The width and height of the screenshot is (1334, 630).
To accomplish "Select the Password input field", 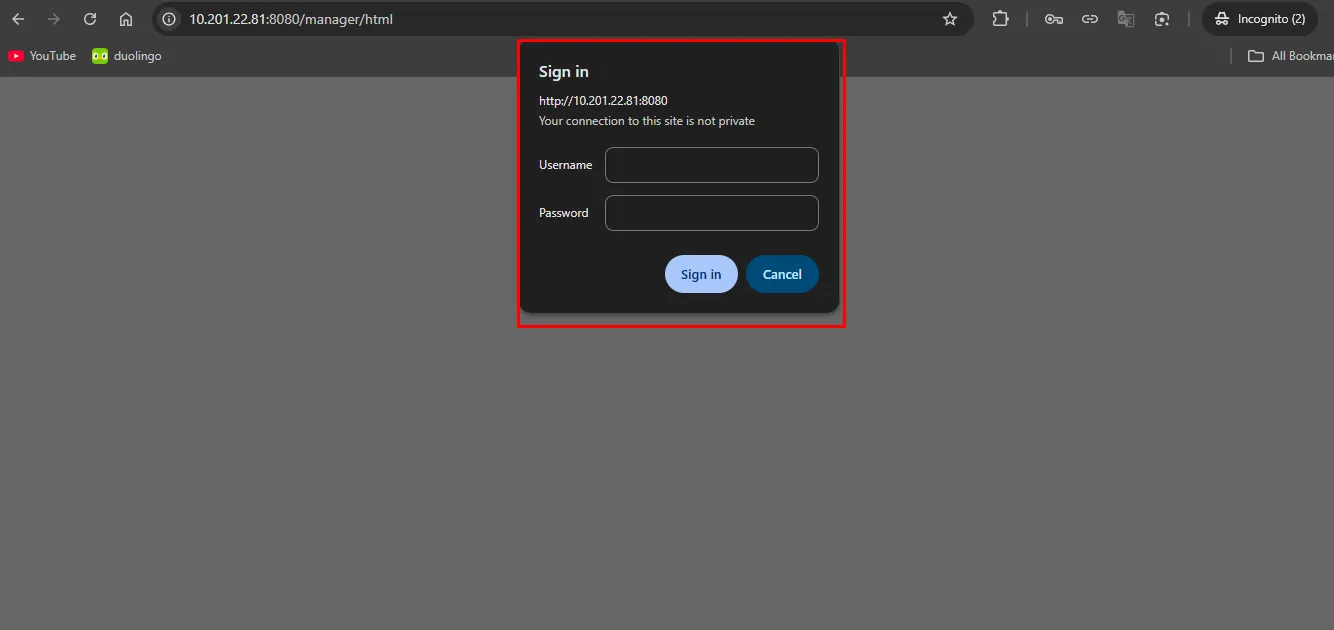I will [x=711, y=213].
